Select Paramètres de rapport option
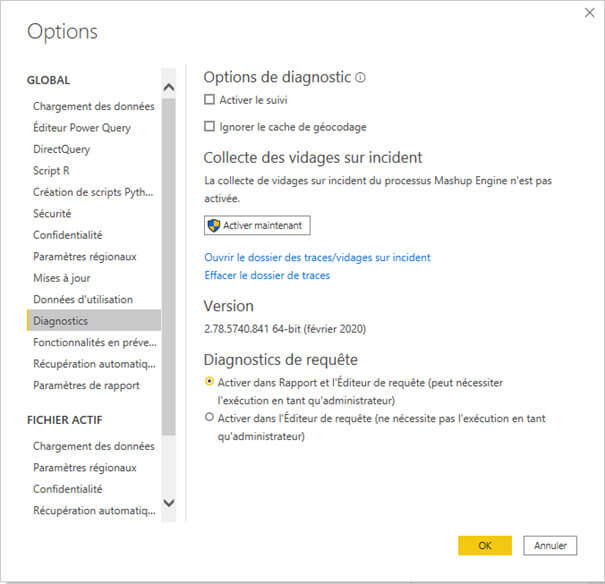 93,385
